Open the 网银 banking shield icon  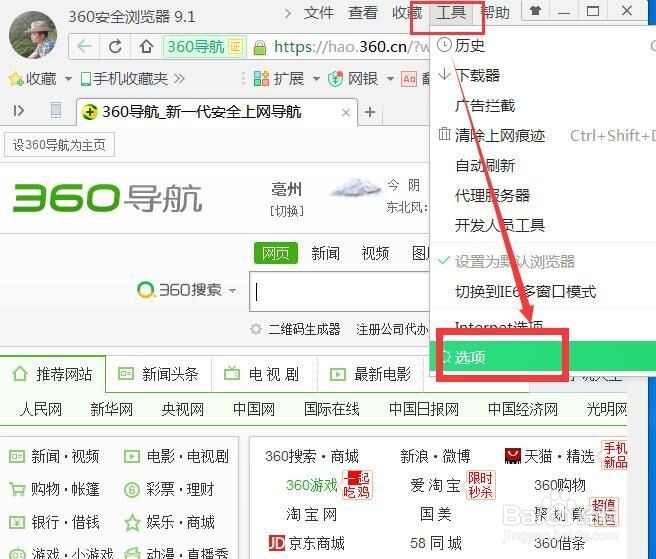[336, 79]
